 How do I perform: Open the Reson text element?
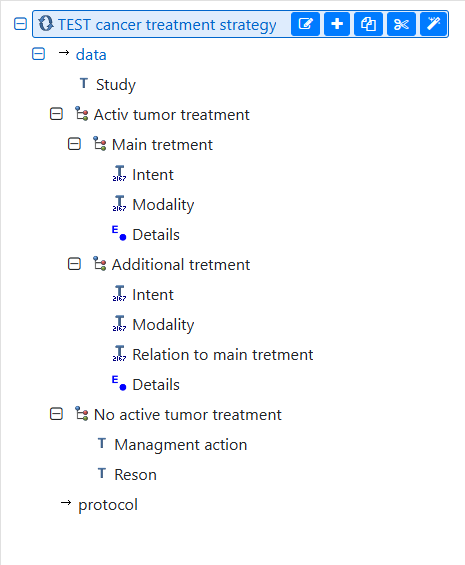[135, 475]
